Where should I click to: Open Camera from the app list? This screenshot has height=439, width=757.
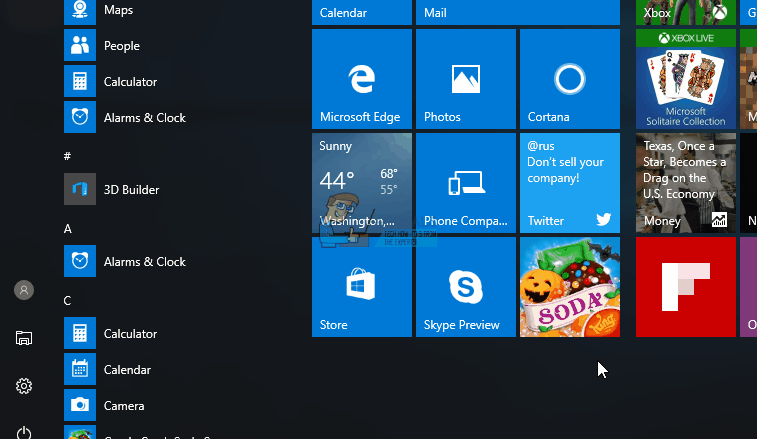pos(124,406)
